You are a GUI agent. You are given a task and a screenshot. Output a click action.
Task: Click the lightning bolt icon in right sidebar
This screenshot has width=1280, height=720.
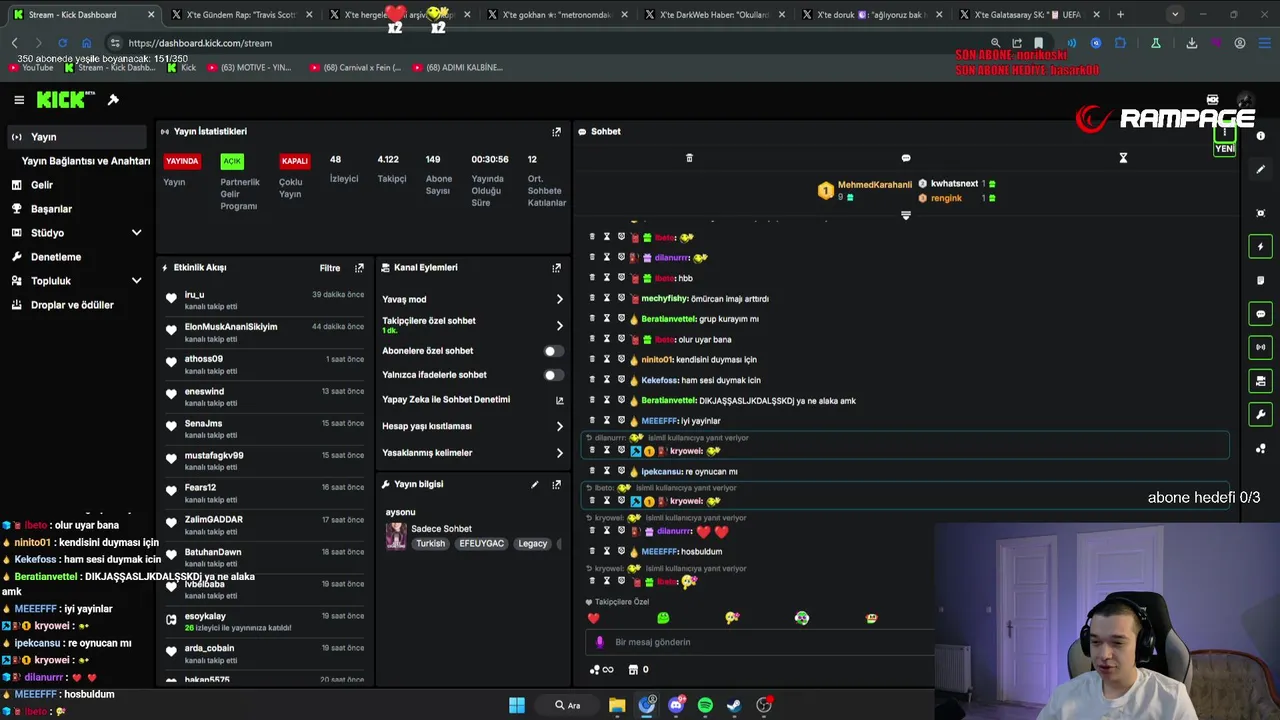tap(1261, 247)
